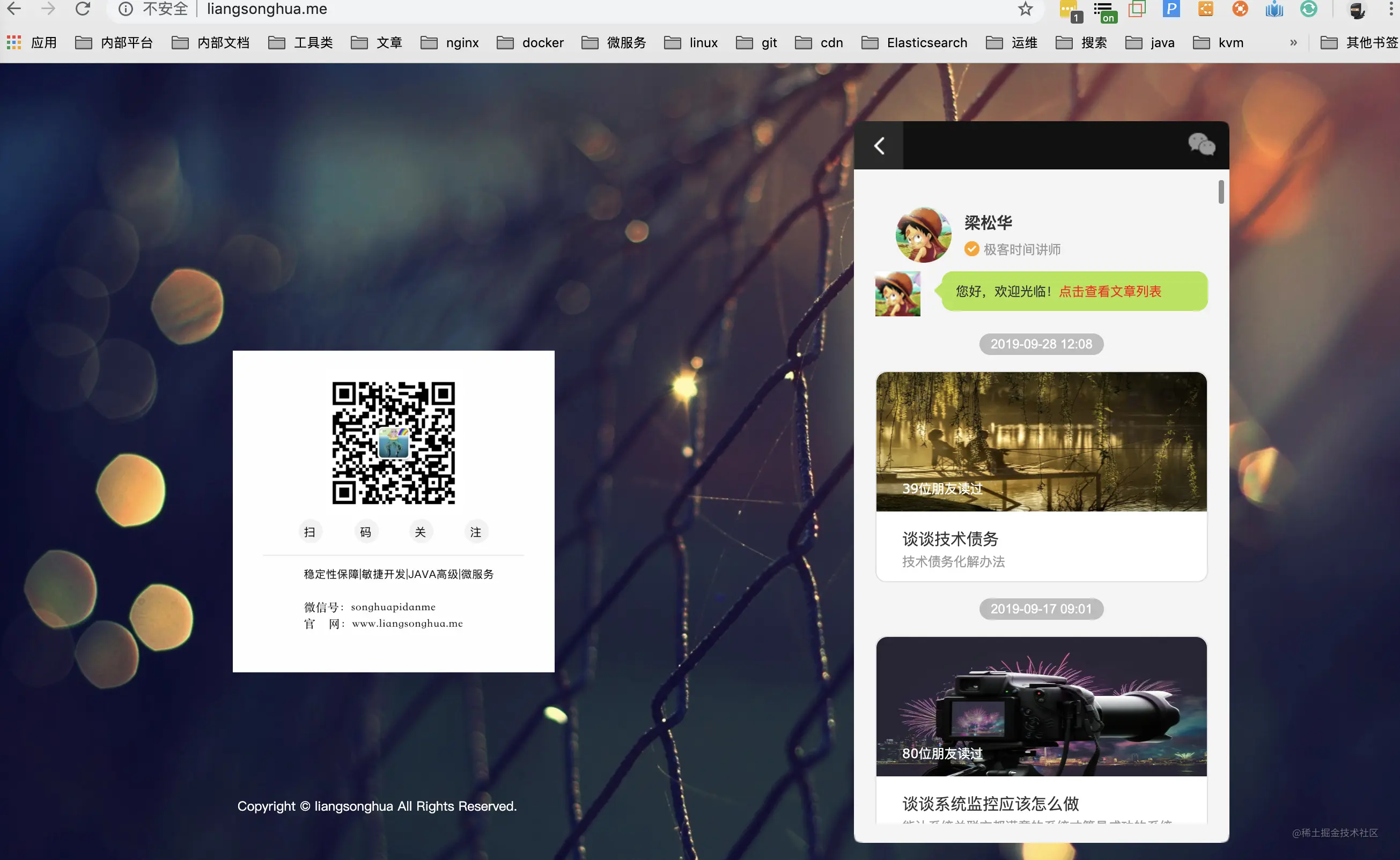The width and height of the screenshot is (1400, 860).
Task: Go back using the browser back arrow
Action: 13,9
